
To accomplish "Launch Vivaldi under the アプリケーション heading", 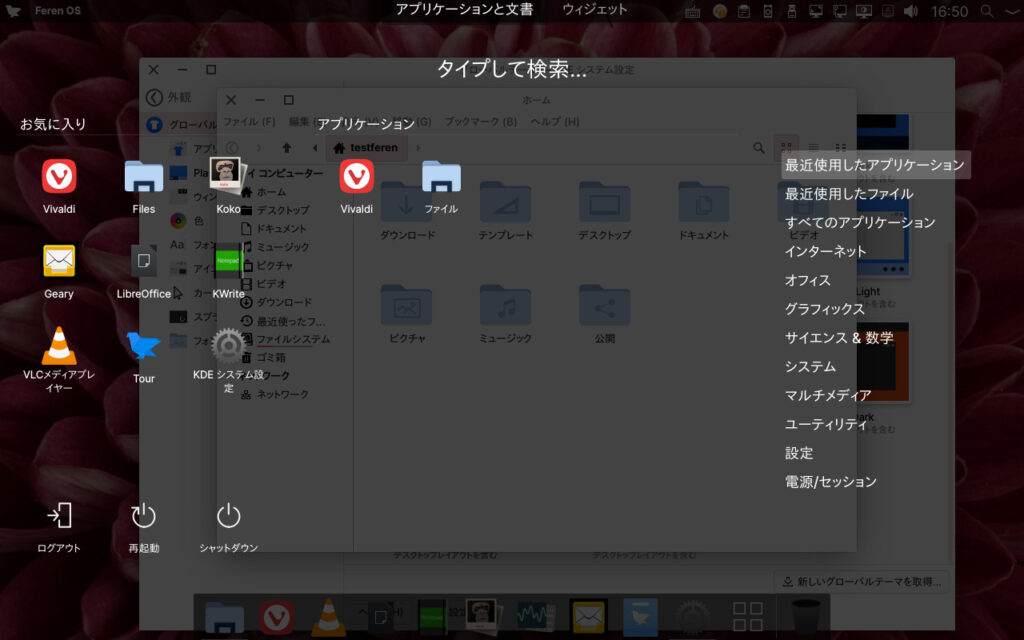I will (357, 176).
